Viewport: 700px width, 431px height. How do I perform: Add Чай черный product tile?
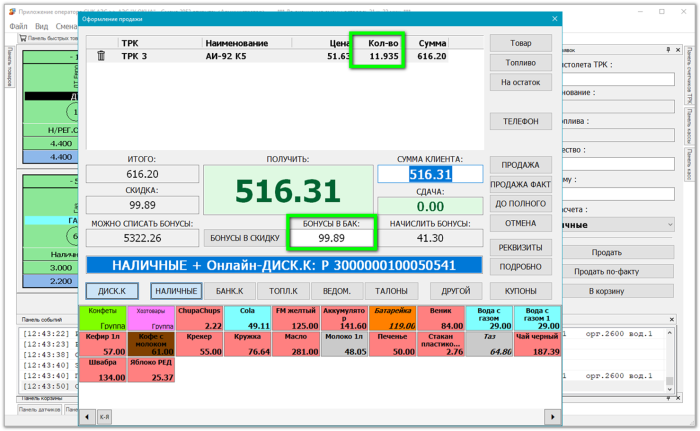(x=537, y=344)
